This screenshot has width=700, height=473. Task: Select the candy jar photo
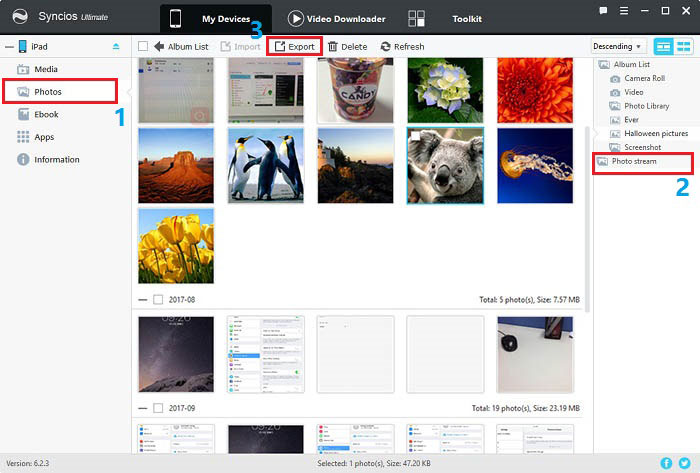tap(355, 90)
